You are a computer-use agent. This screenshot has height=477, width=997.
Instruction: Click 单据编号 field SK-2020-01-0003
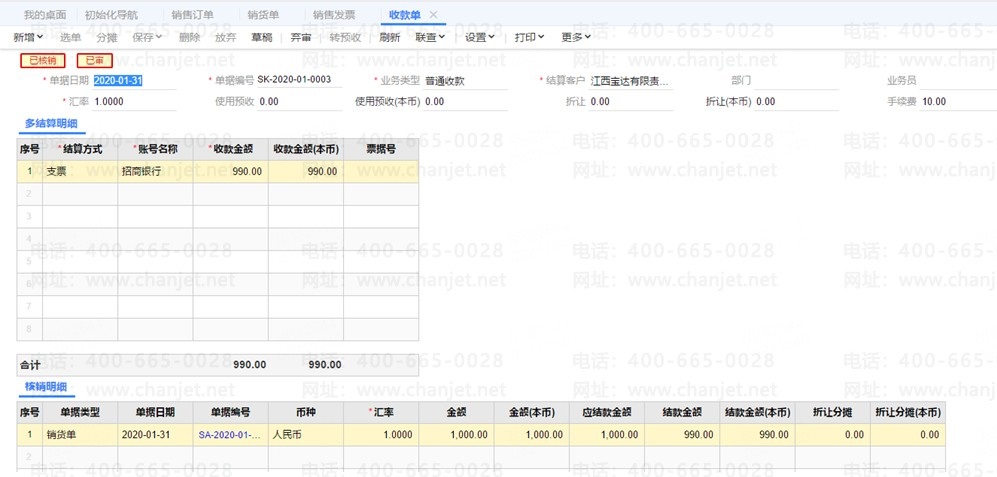coord(299,81)
